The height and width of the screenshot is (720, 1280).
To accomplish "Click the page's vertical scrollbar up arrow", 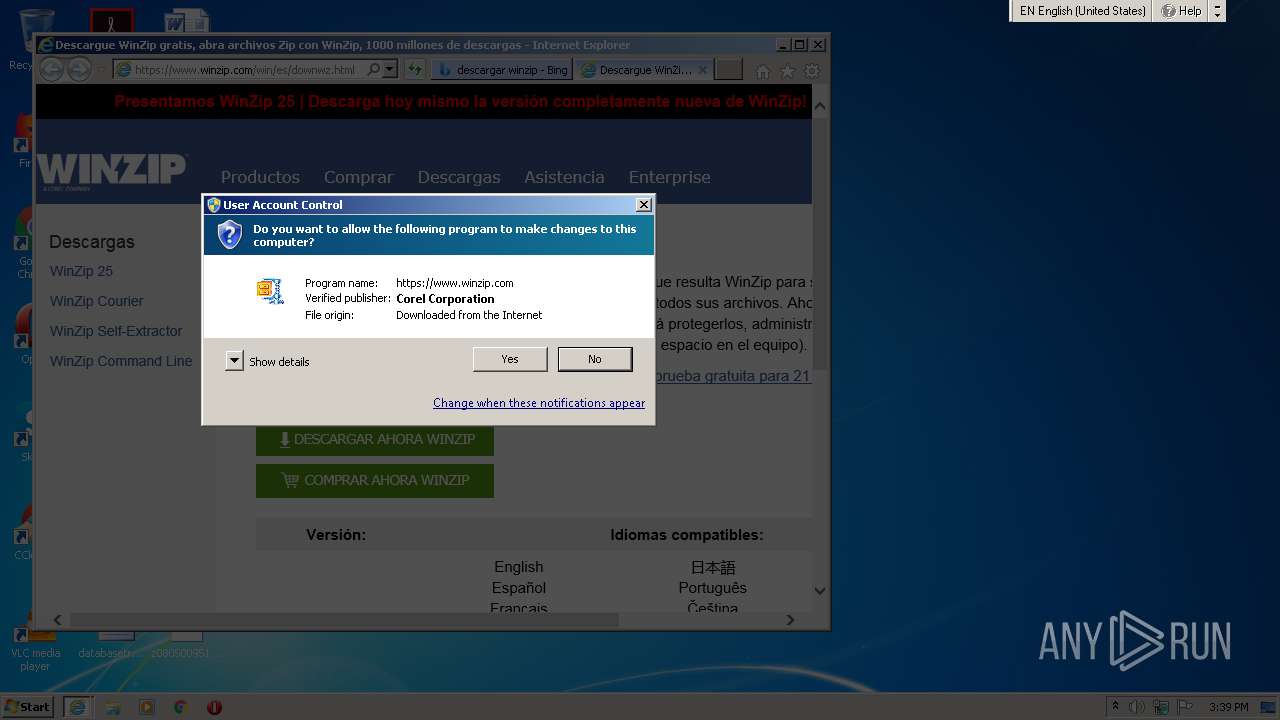I will coord(820,105).
